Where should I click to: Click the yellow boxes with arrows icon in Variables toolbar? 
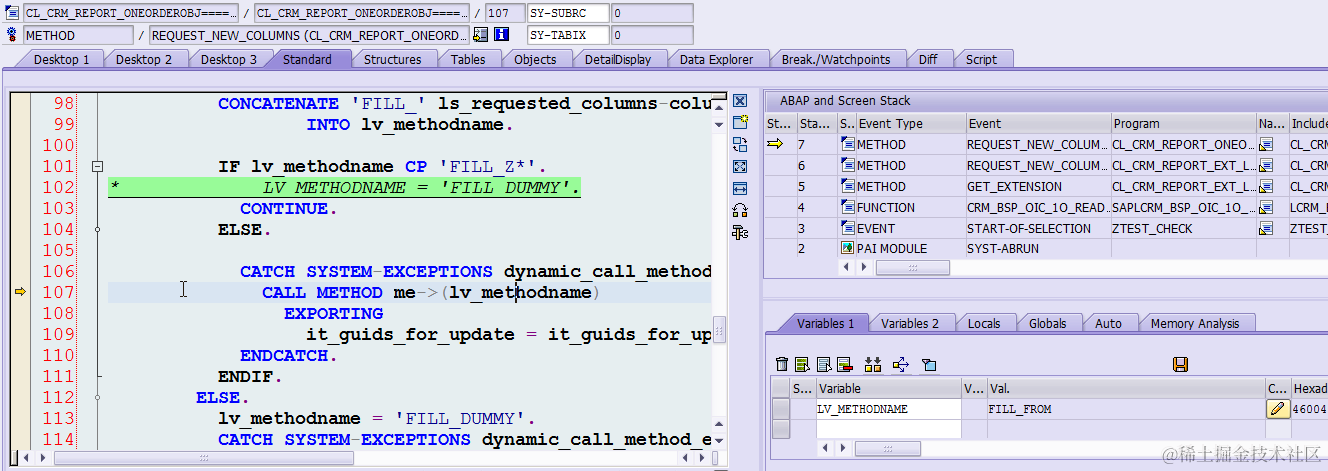pos(873,364)
